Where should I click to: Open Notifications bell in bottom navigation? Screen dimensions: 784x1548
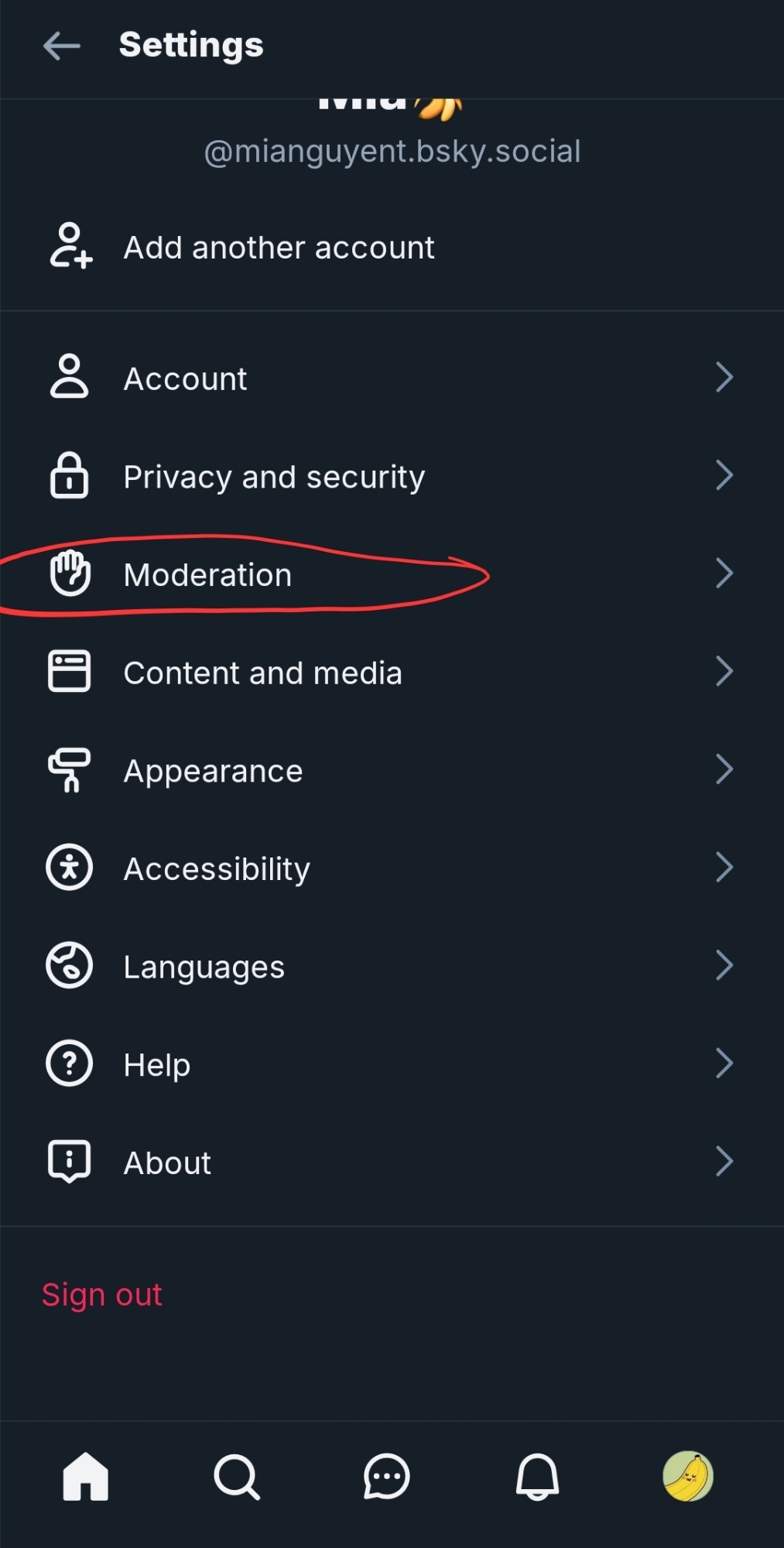[x=537, y=1477]
